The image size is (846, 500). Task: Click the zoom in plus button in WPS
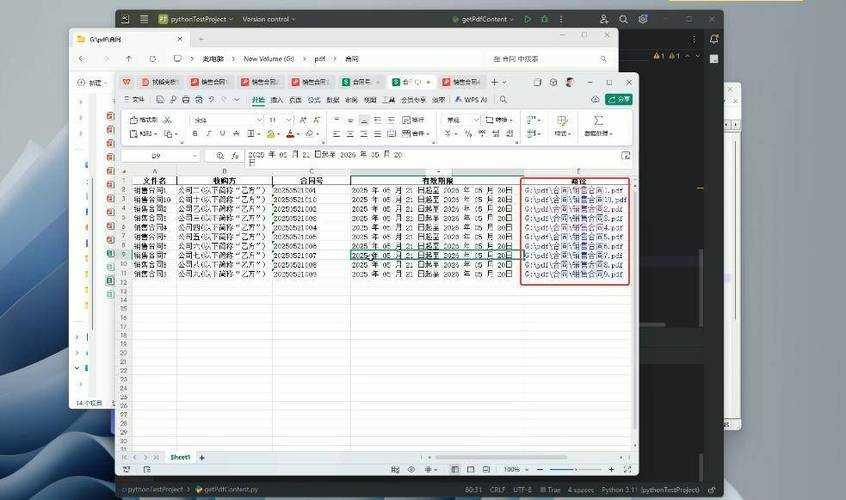pos(611,470)
